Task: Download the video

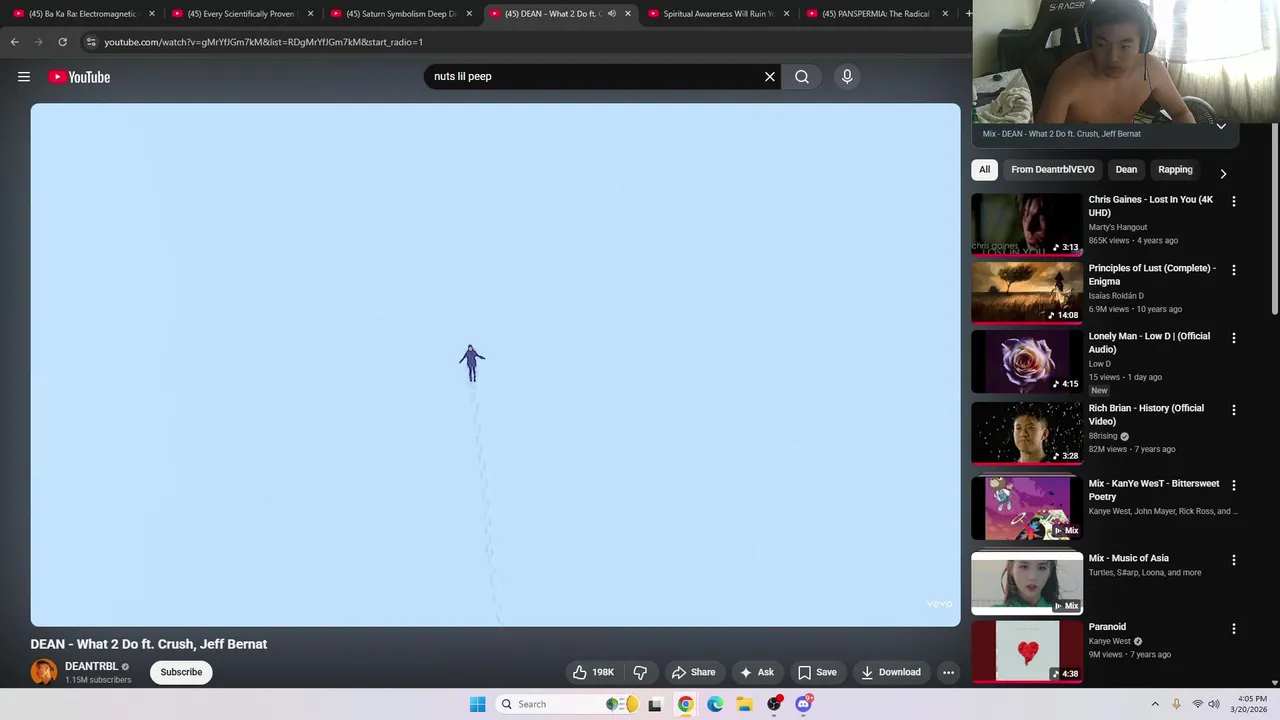Action: (891, 672)
